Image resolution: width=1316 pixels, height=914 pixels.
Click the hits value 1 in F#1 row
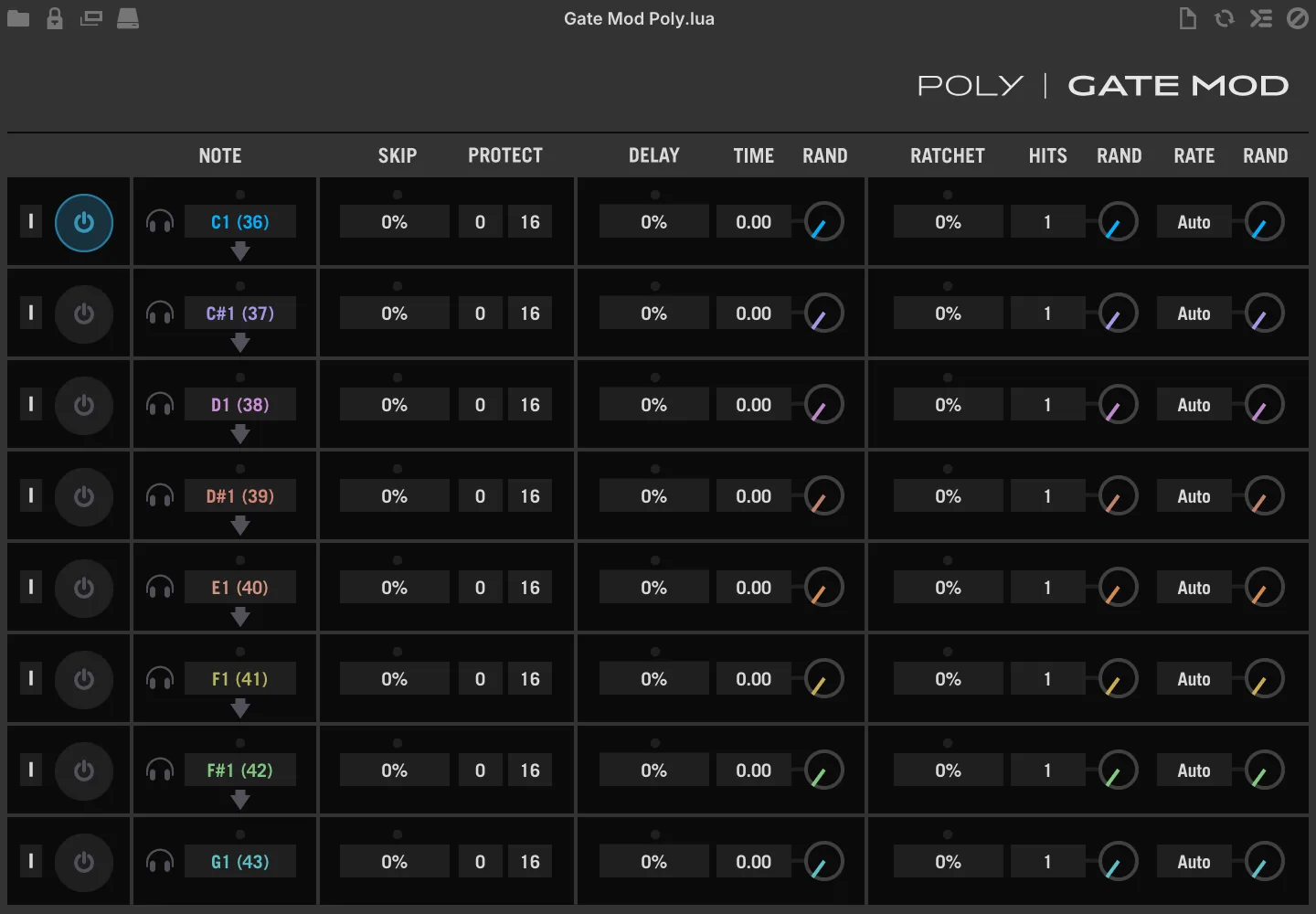coord(1047,771)
